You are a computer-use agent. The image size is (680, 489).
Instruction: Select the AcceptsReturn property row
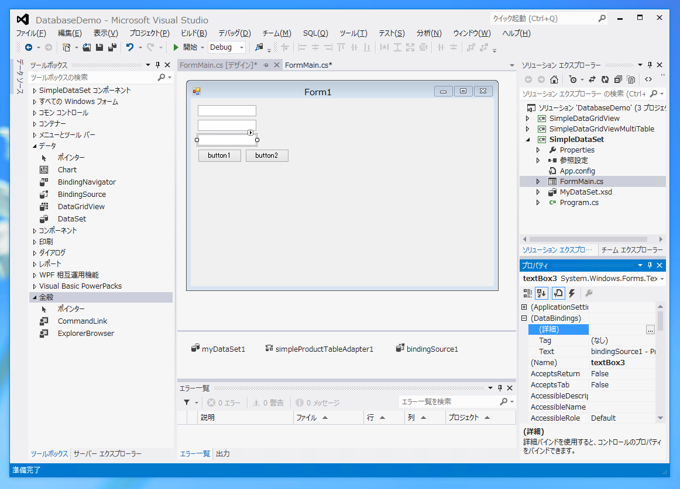592,374
